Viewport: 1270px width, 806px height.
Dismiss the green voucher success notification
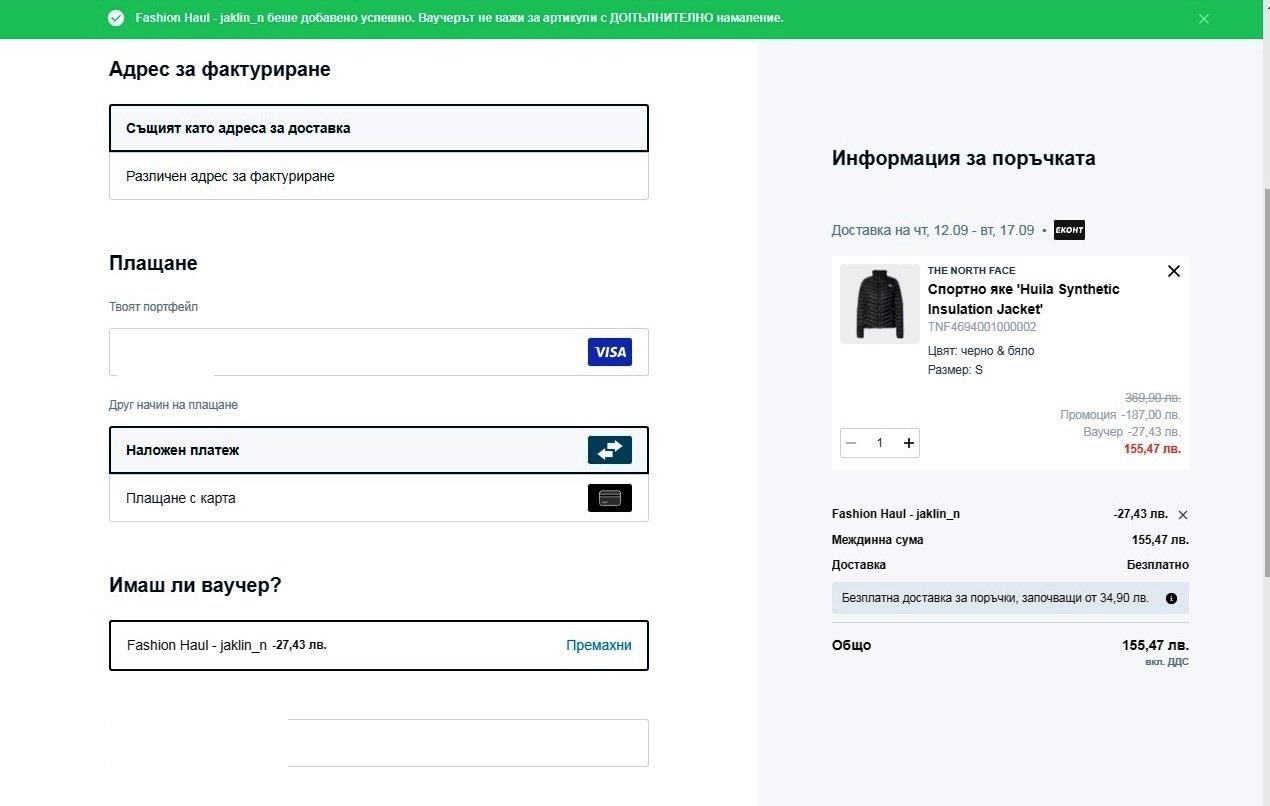[1204, 19]
